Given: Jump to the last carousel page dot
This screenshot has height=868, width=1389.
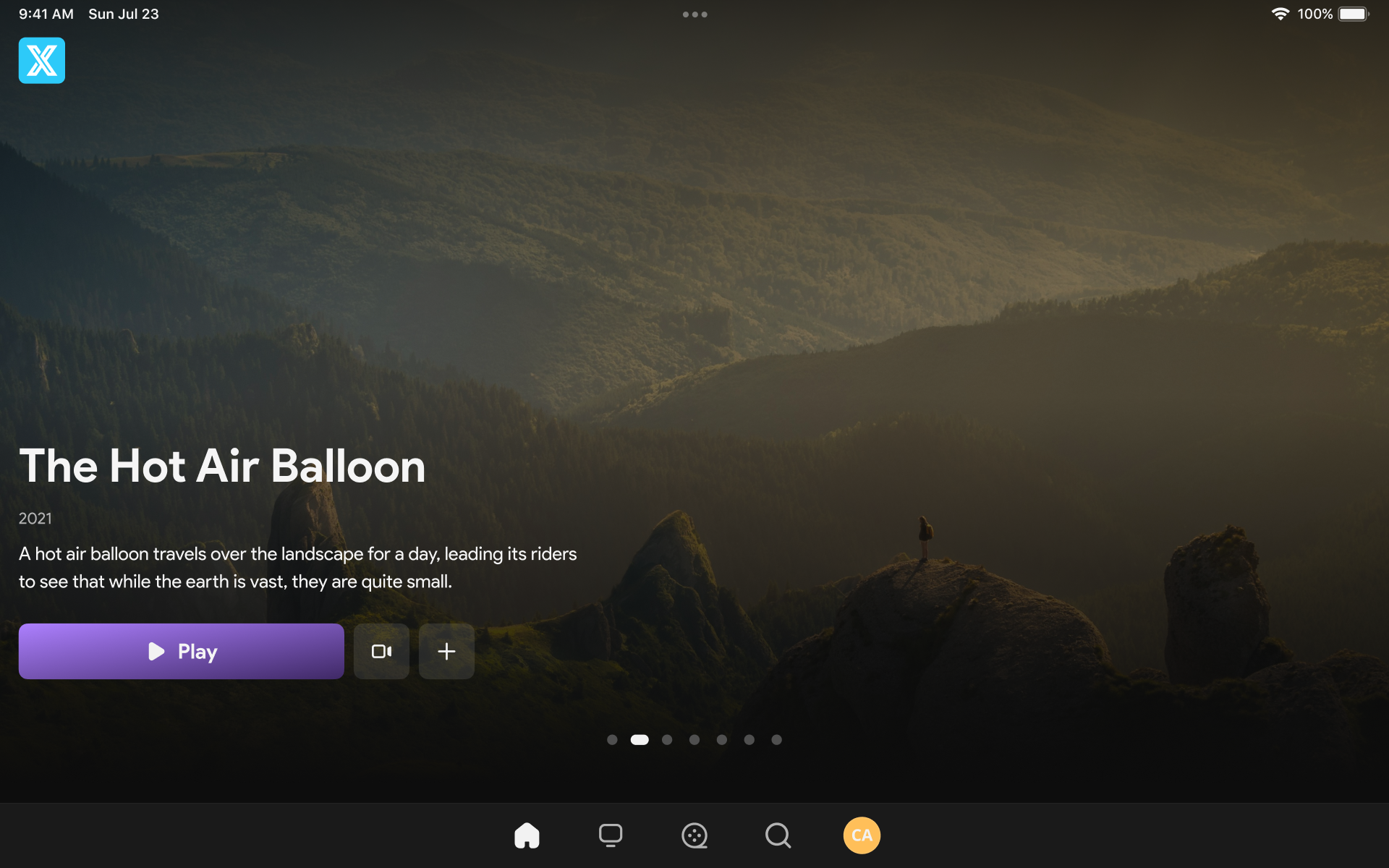Looking at the screenshot, I should pyautogui.click(x=776, y=739).
